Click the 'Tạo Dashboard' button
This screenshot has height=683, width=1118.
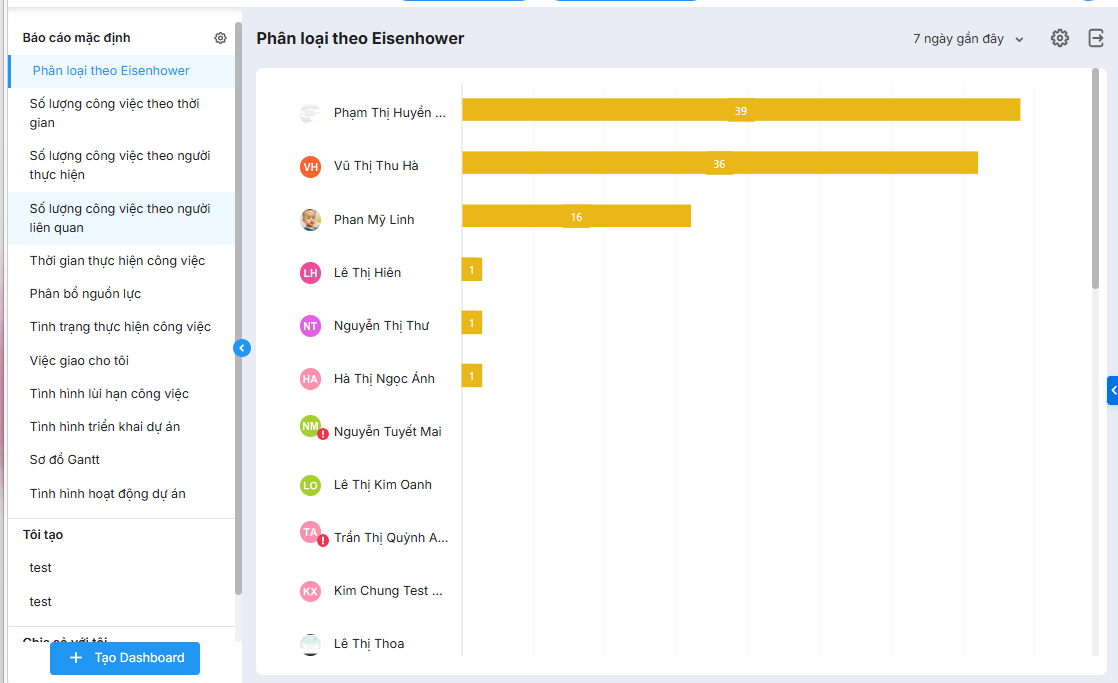[x=125, y=658]
